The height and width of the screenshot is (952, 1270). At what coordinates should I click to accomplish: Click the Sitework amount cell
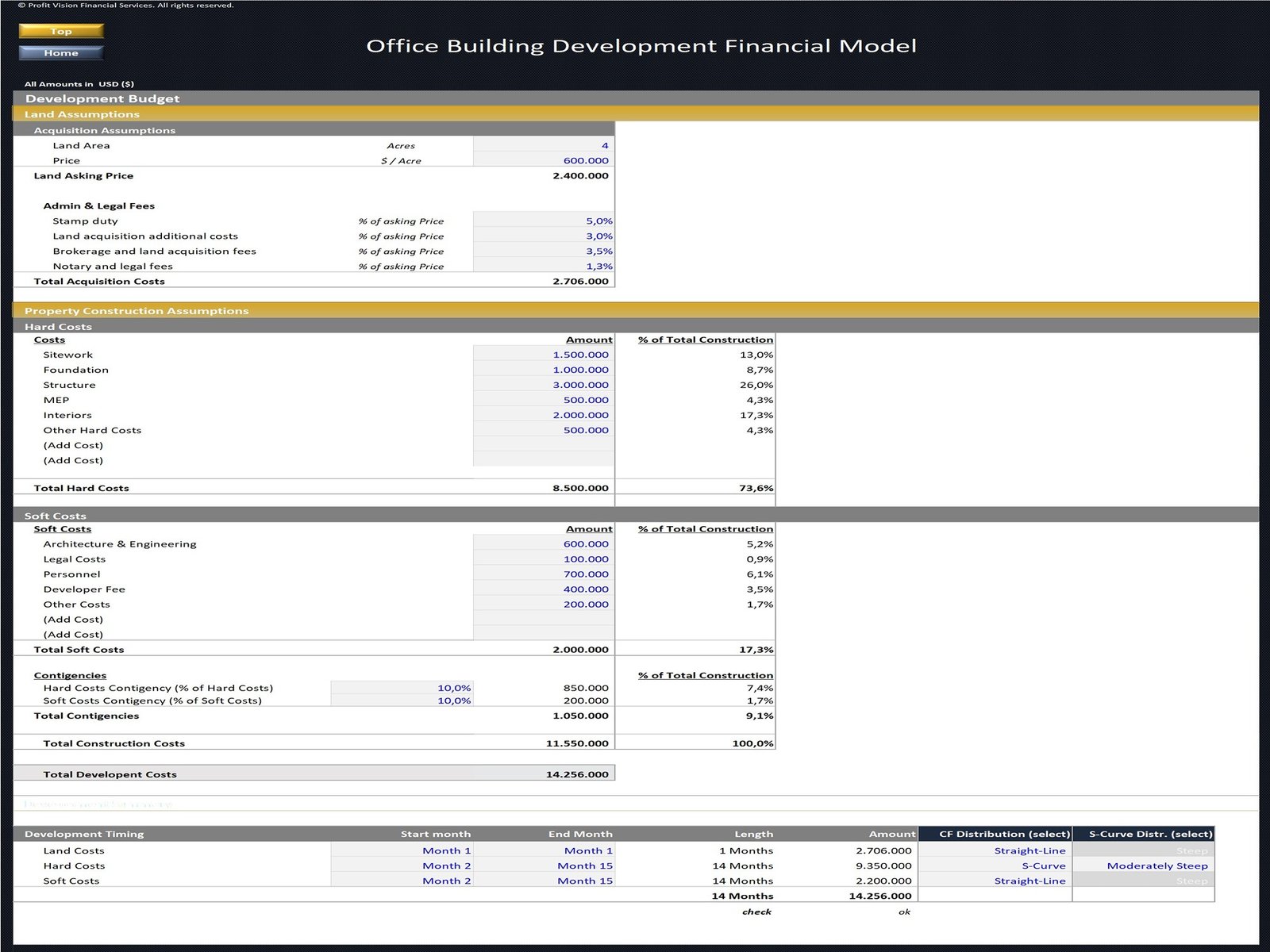pyautogui.click(x=544, y=355)
